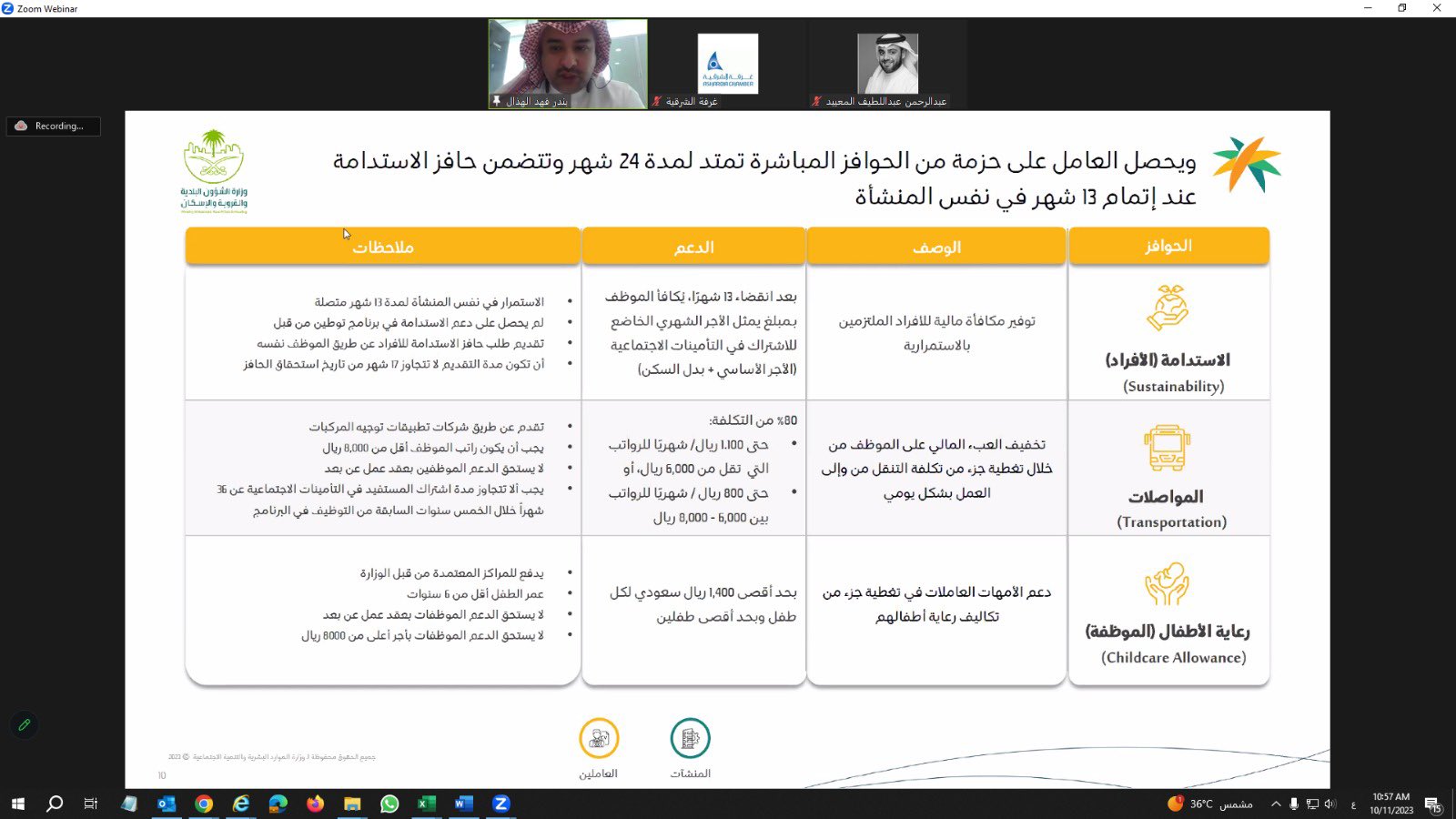Open Windows taskbar search
1456x819 pixels.
(x=55, y=804)
